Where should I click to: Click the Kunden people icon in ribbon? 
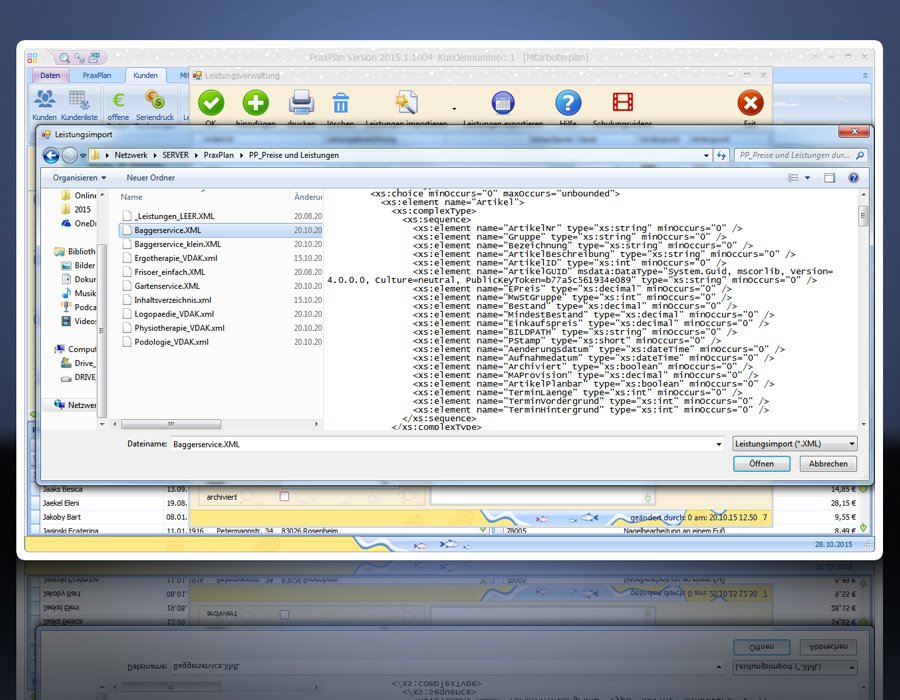44,99
